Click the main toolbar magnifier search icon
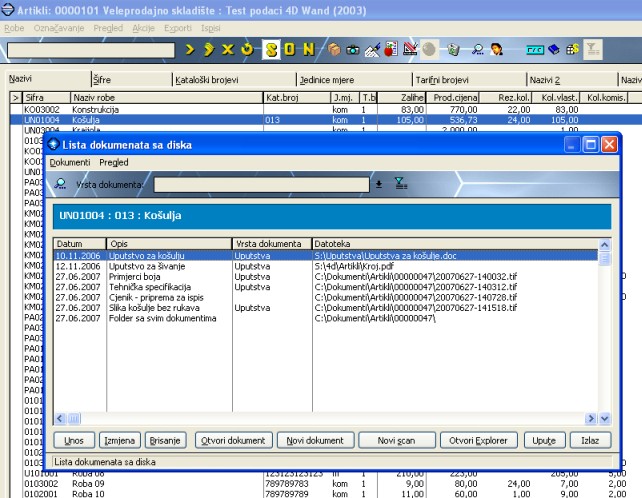The height and width of the screenshot is (498, 642). tap(477, 50)
